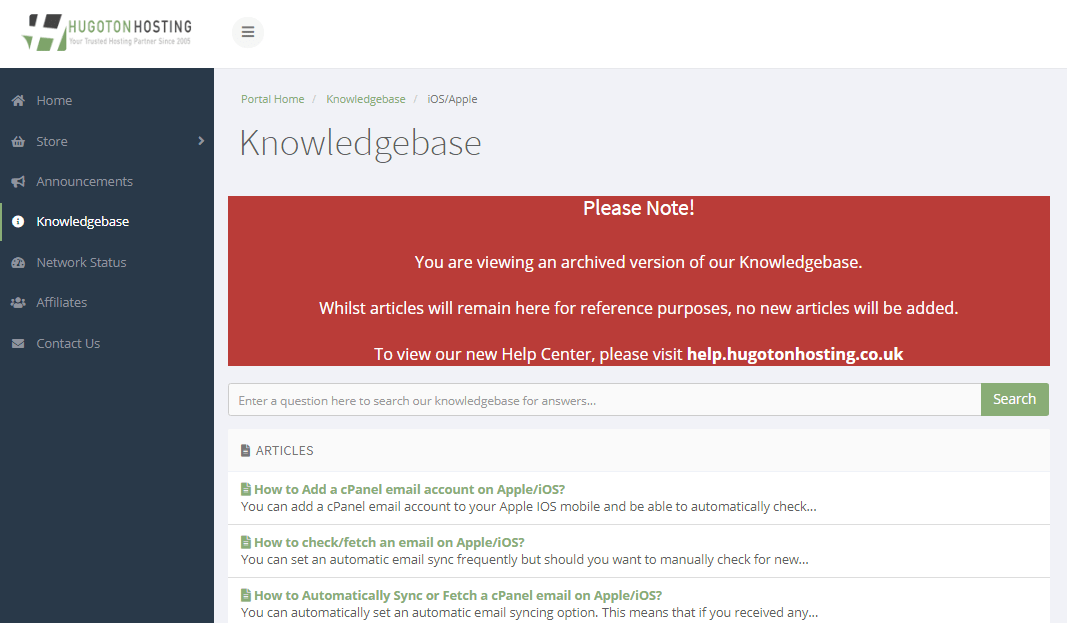
Task: Click file icon beside 'How to check/fetch an email' article
Action: 246,542
